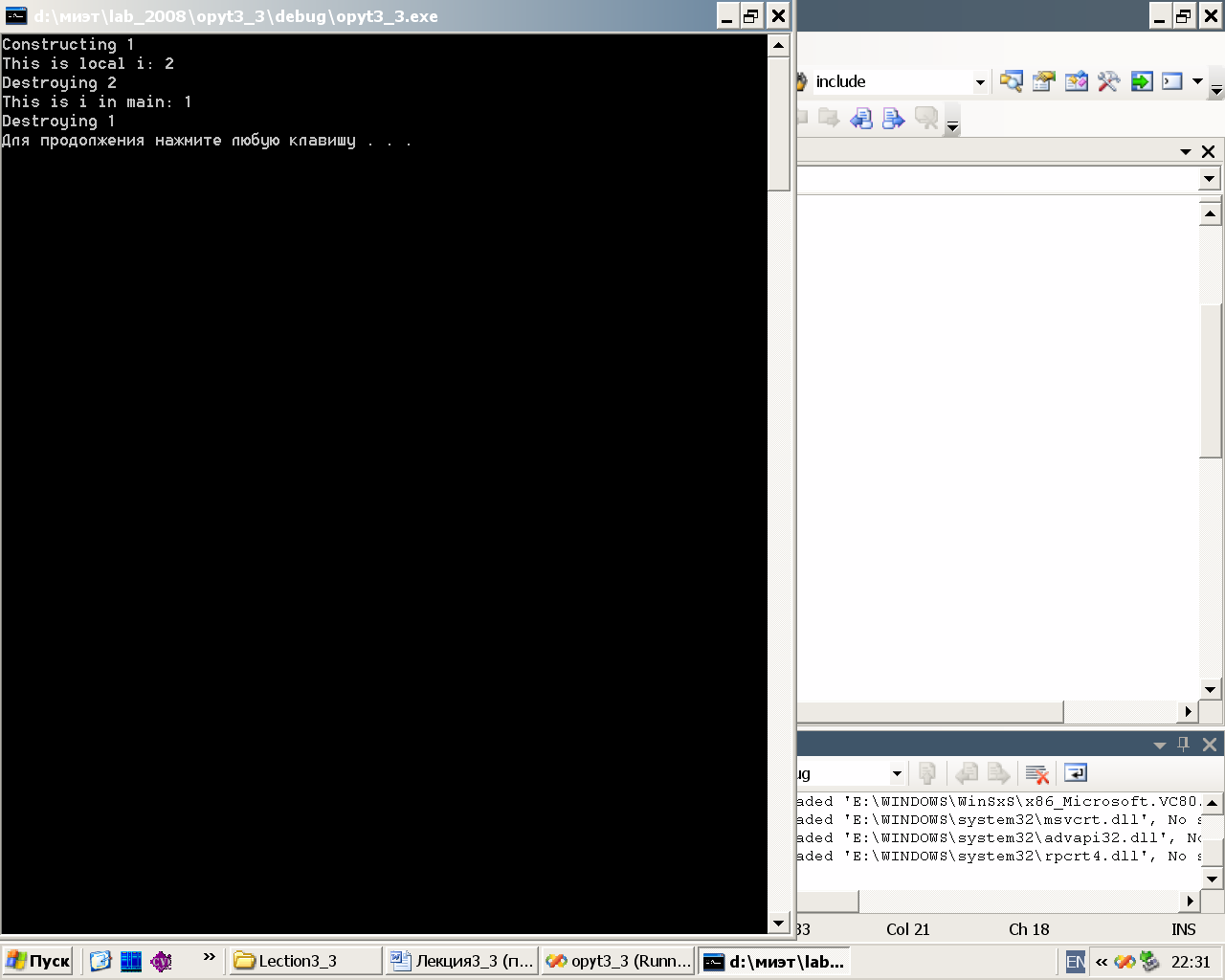
Task: Click the first Quick Launch icon in the taskbar
Action: click(x=101, y=961)
